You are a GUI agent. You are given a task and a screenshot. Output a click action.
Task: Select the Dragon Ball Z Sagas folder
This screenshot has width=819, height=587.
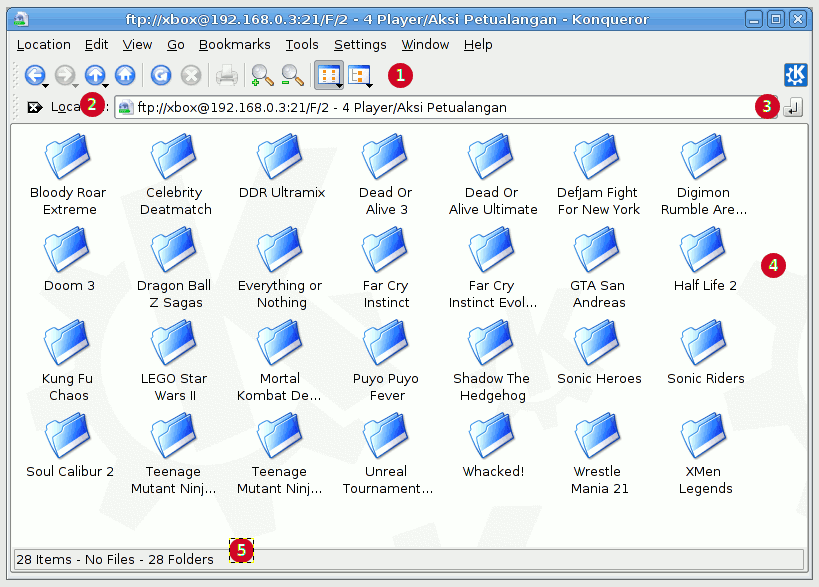[x=174, y=268]
